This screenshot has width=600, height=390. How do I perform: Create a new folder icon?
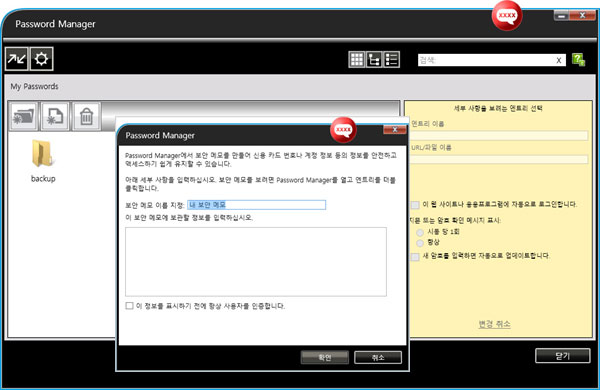(23, 116)
